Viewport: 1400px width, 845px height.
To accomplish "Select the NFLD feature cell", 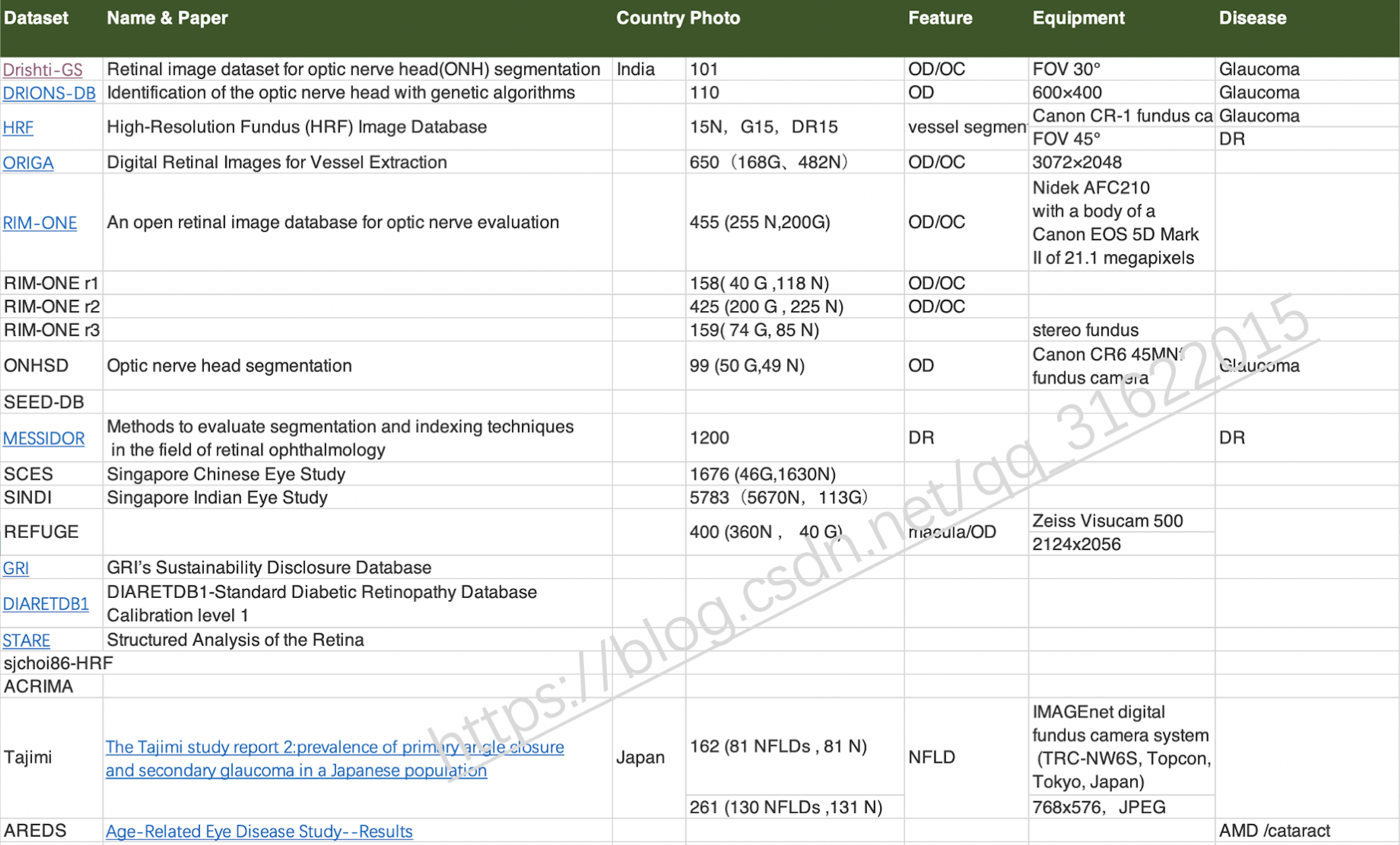I will pos(967,758).
